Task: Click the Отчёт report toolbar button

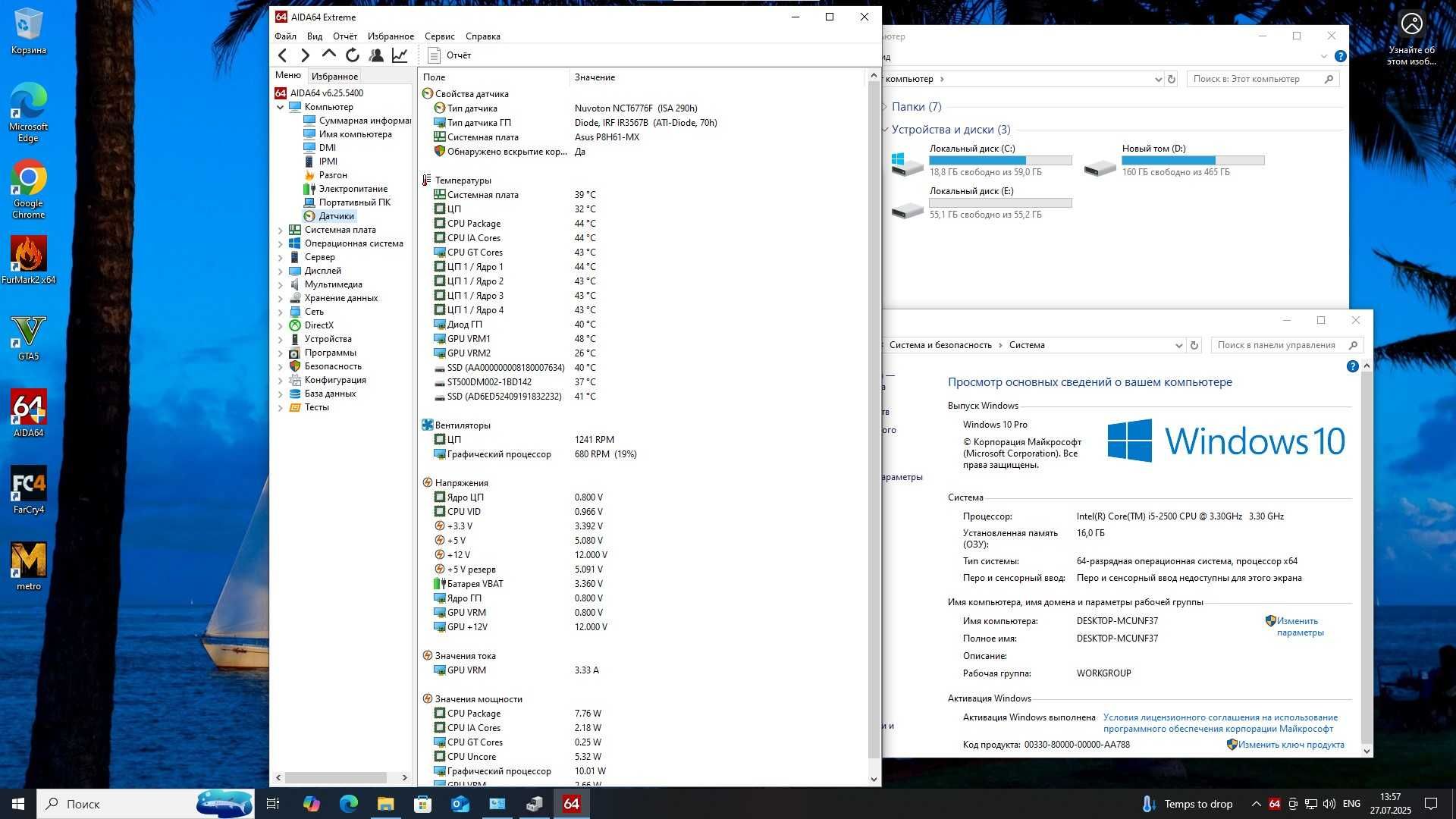Action: (450, 55)
